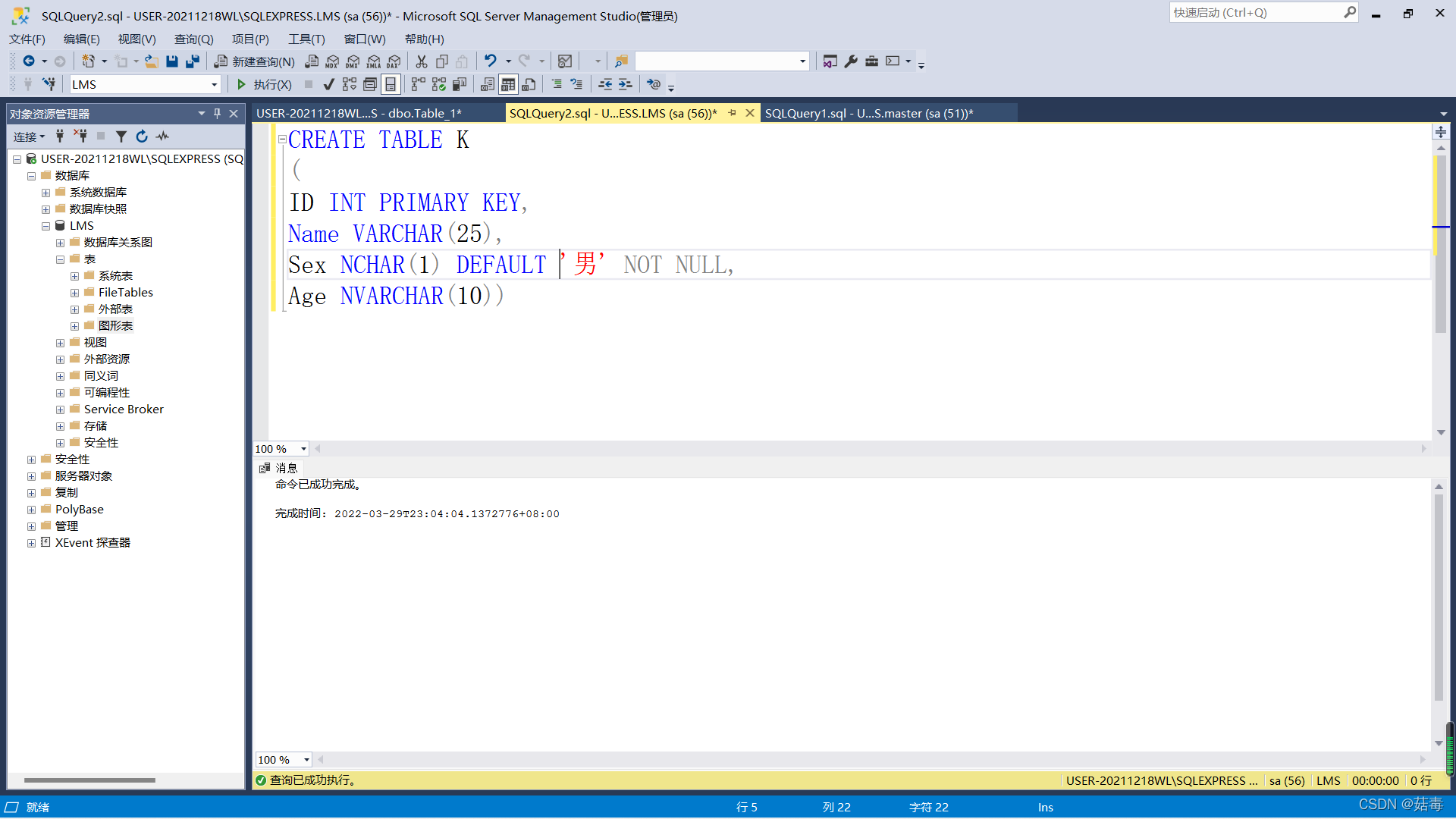This screenshot has height=819, width=1456.
Task: Switch to SQLQuery1.sql master tab
Action: [x=868, y=114]
